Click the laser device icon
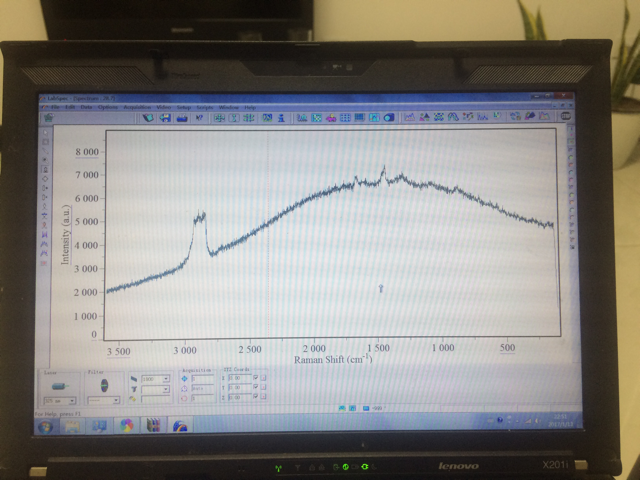This screenshot has width=640, height=480. click(60, 386)
